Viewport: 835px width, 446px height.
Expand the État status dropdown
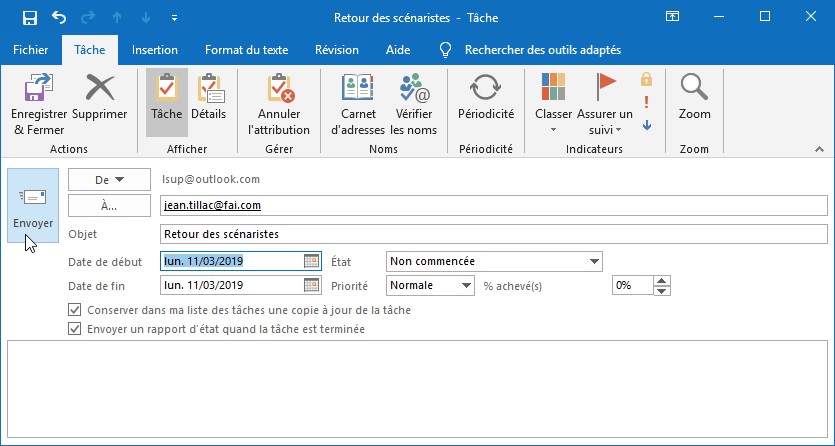click(594, 262)
